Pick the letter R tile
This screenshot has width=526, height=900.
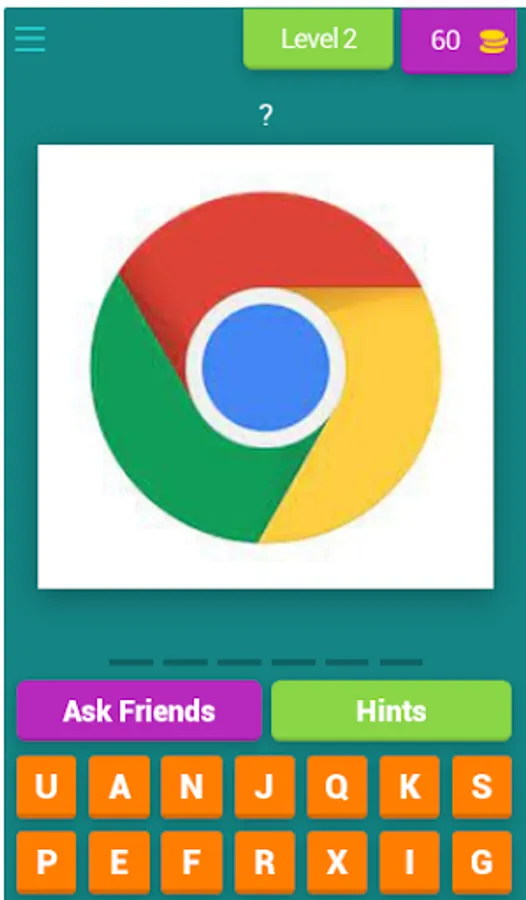point(264,862)
